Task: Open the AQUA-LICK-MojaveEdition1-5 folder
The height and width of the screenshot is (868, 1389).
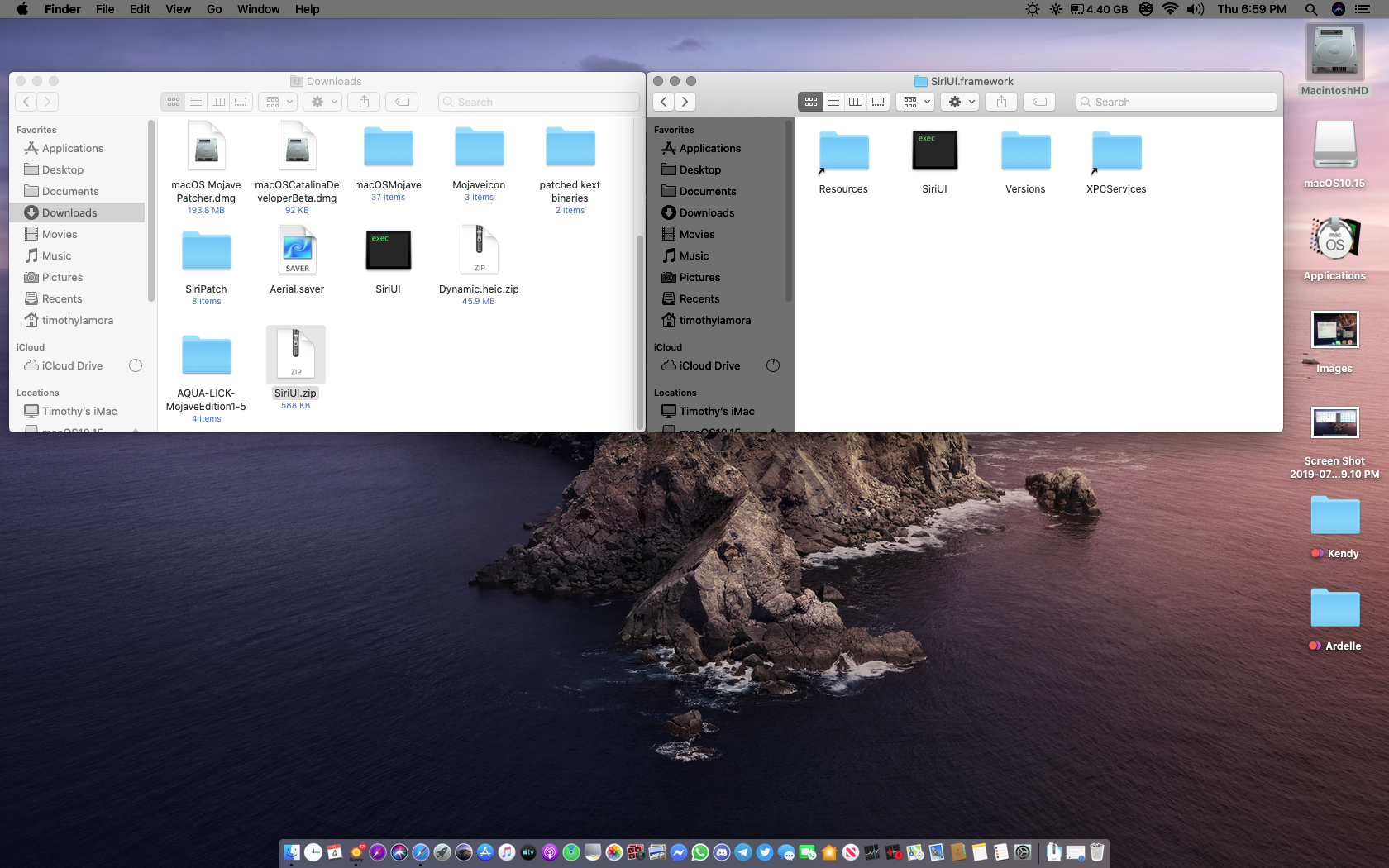Action: click(206, 355)
